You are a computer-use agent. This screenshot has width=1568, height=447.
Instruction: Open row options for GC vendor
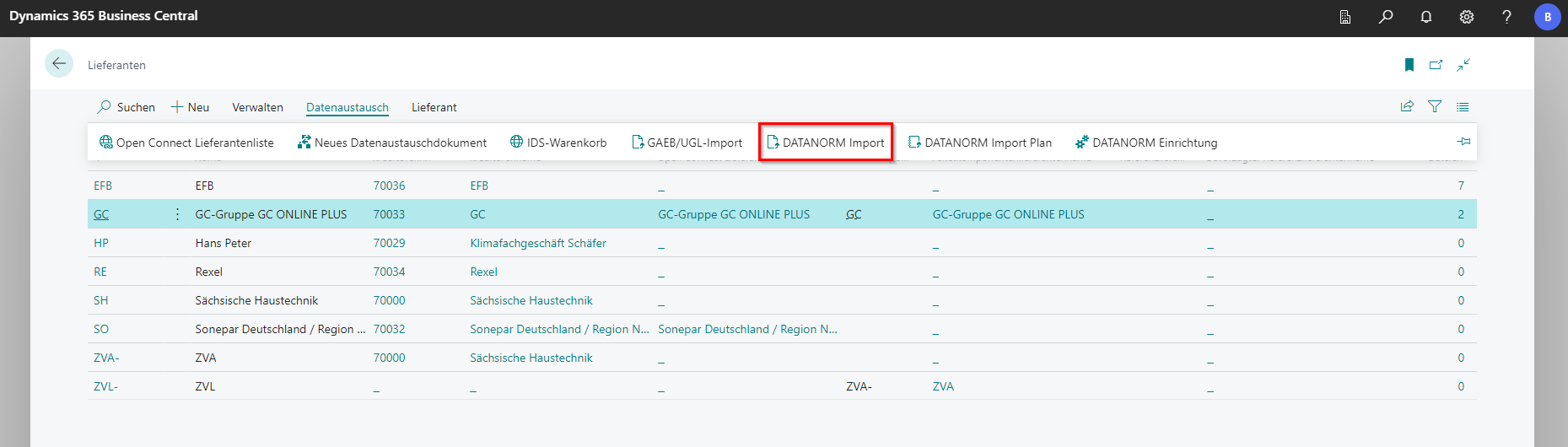(x=177, y=214)
